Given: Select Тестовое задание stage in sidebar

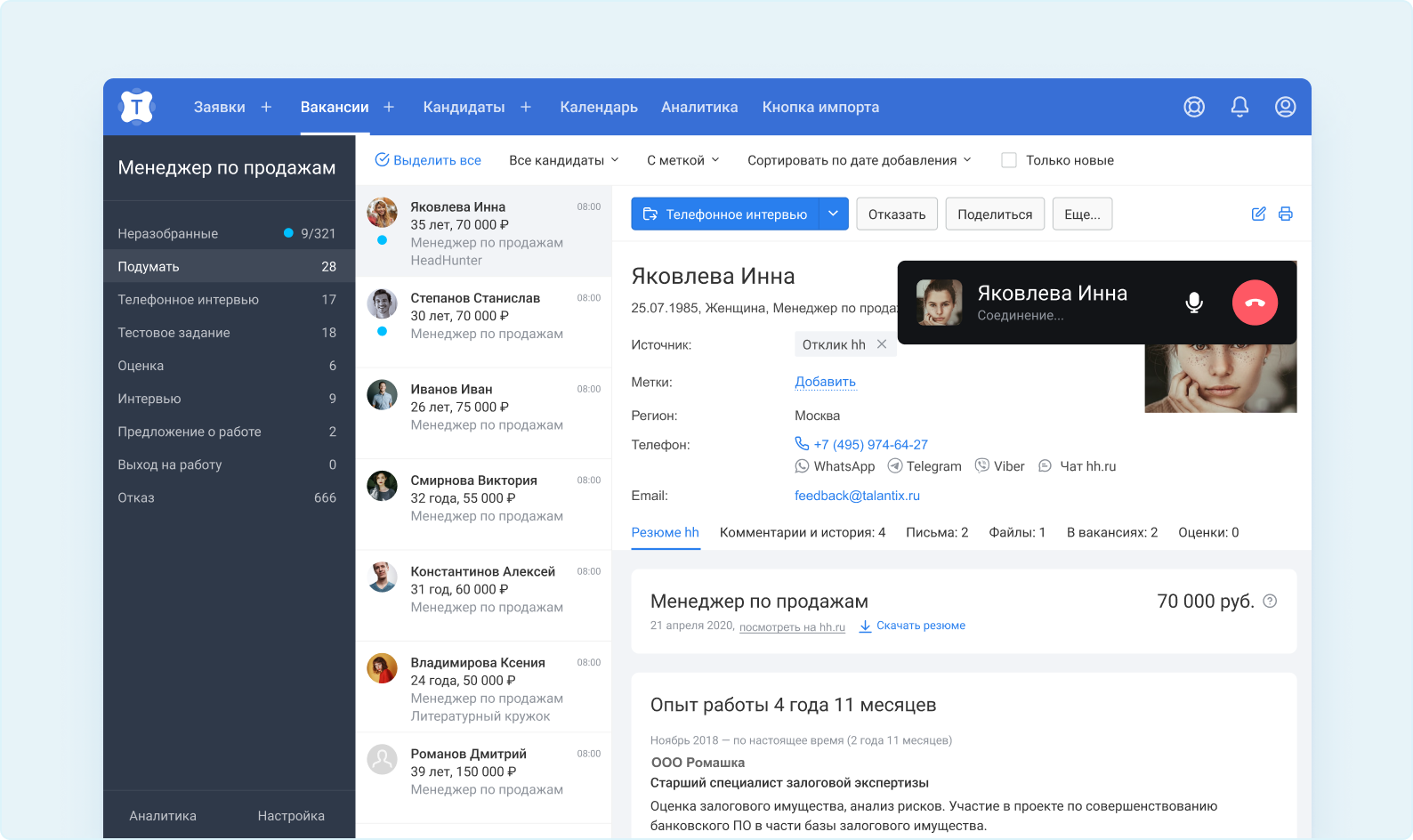Looking at the screenshot, I should [230, 332].
